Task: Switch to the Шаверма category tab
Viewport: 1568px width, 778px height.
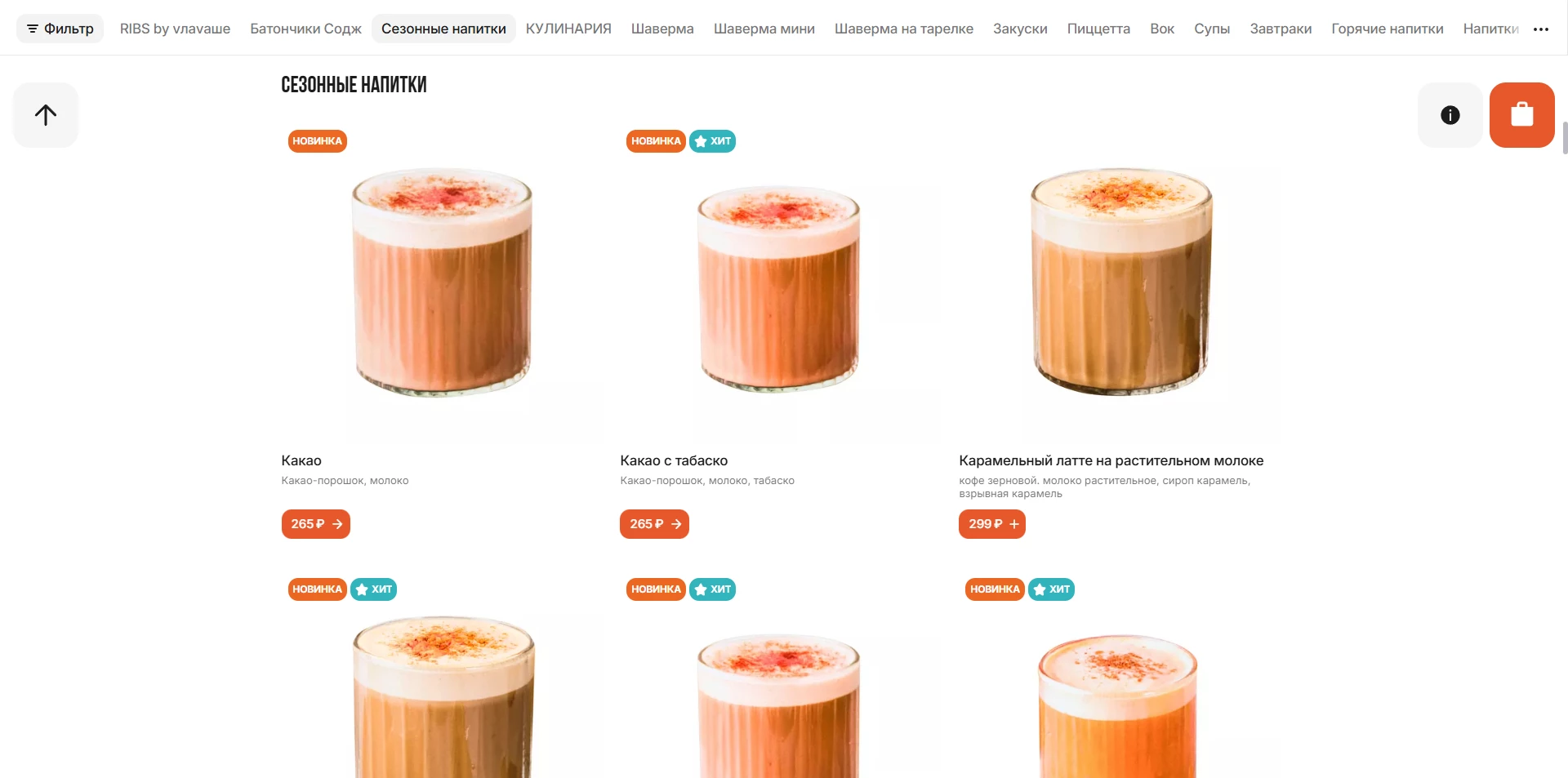Action: 662,29
